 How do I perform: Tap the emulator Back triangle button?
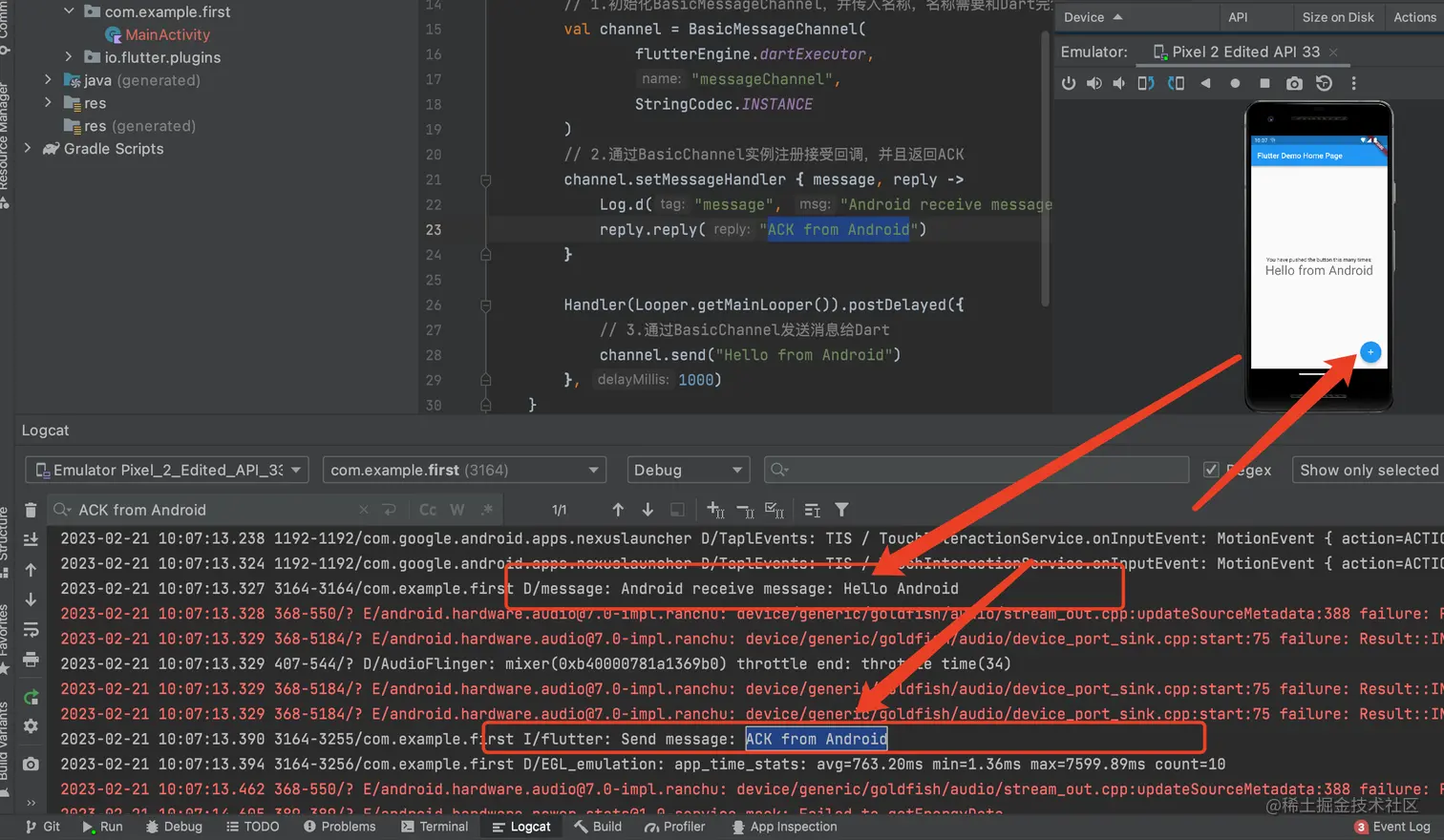pos(1205,84)
